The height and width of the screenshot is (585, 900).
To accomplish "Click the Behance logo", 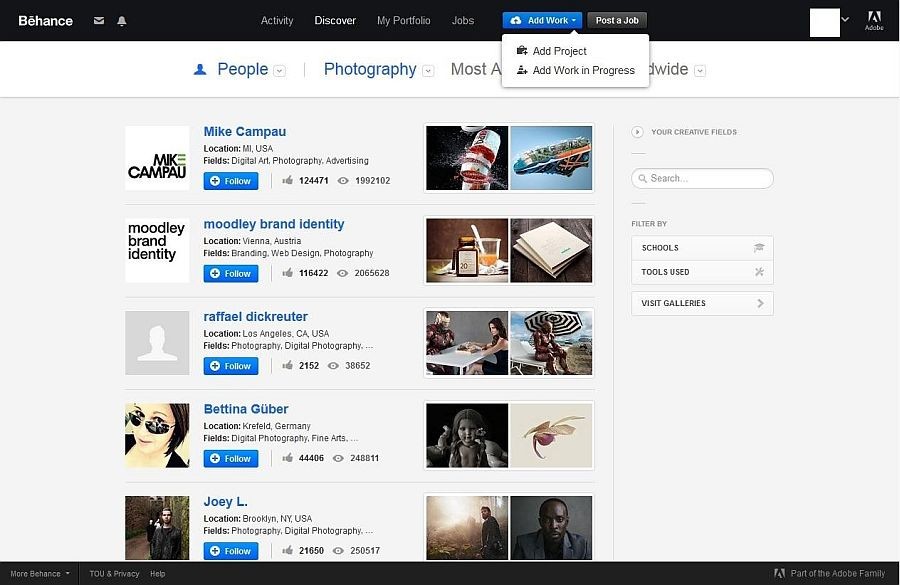I will click(x=45, y=20).
